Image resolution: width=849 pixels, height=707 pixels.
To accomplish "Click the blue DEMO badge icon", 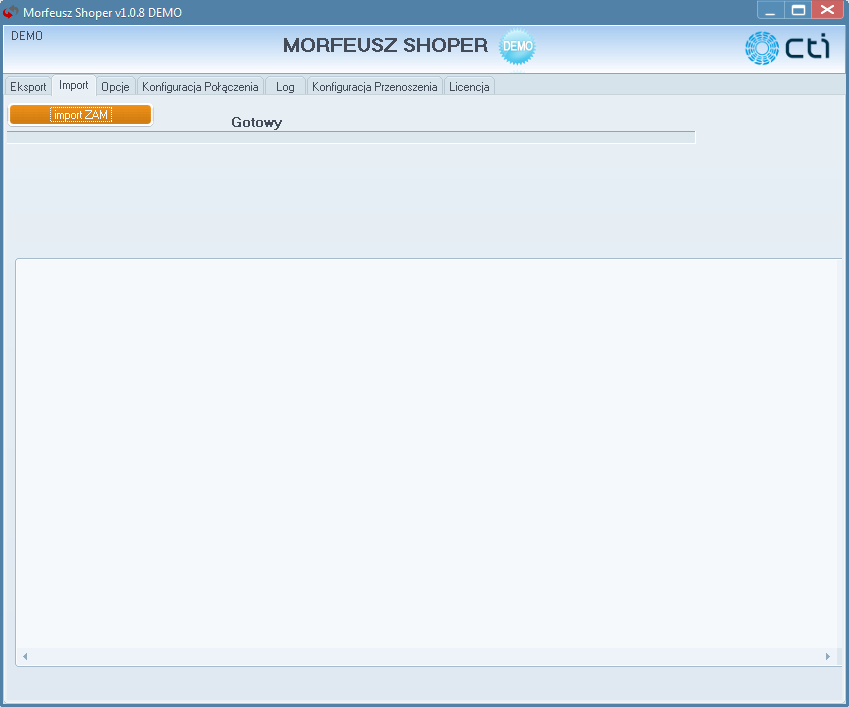I will click(x=517, y=47).
